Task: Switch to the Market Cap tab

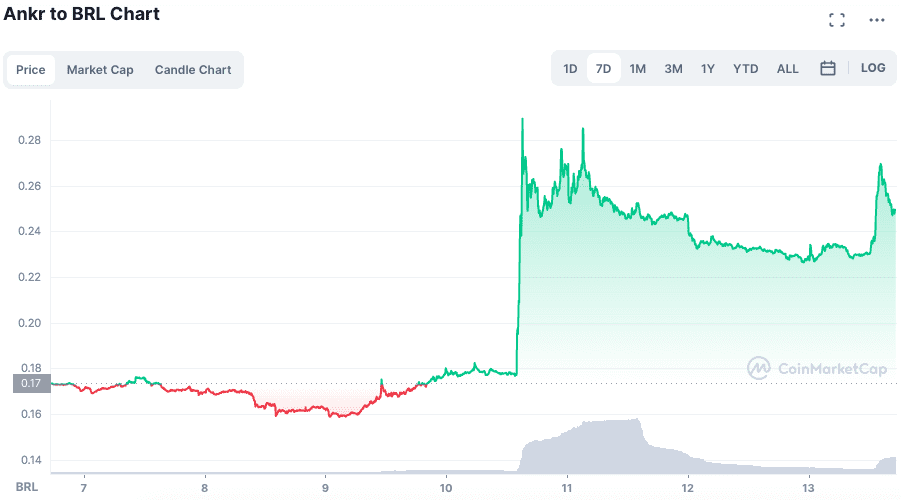Action: (x=100, y=70)
